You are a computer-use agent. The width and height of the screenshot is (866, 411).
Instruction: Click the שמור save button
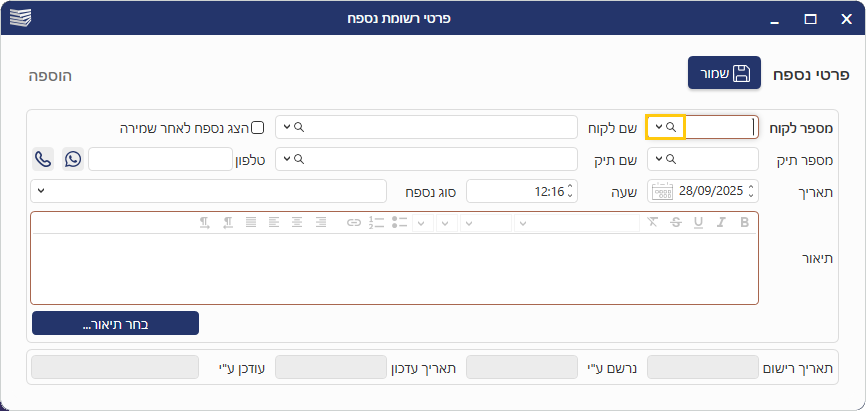pos(724,74)
